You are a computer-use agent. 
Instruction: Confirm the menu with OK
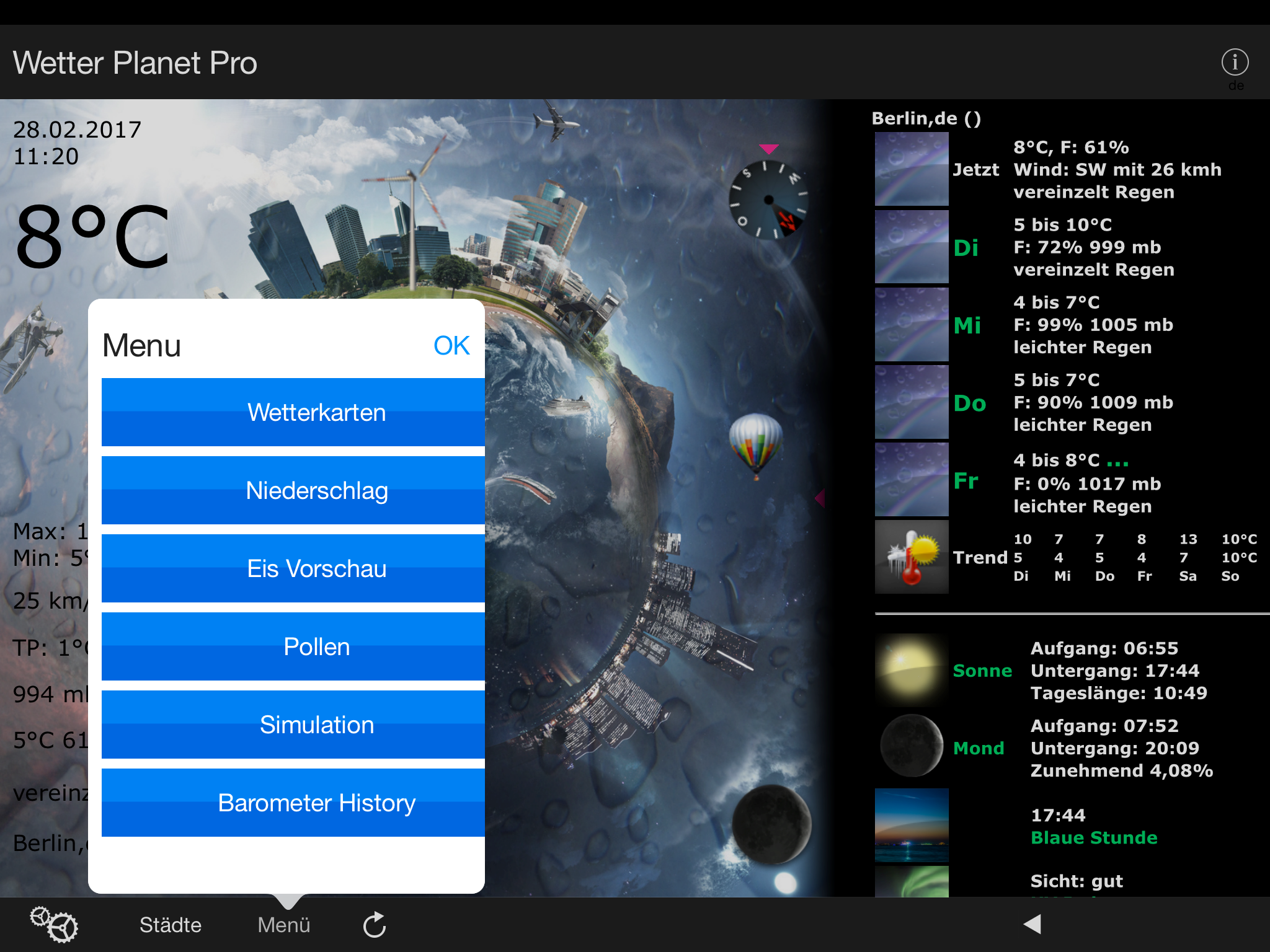pos(451,345)
